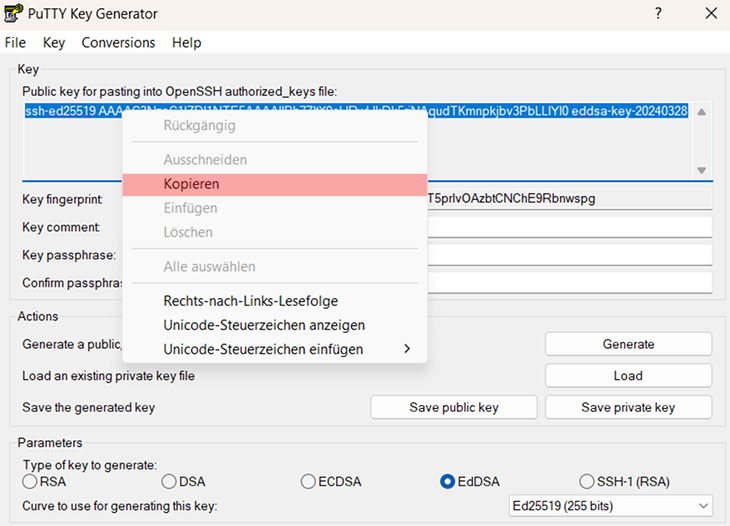Expand the Unicode-Steuerzeichen einfügen submenu
The width and height of the screenshot is (730, 526).
point(275,350)
